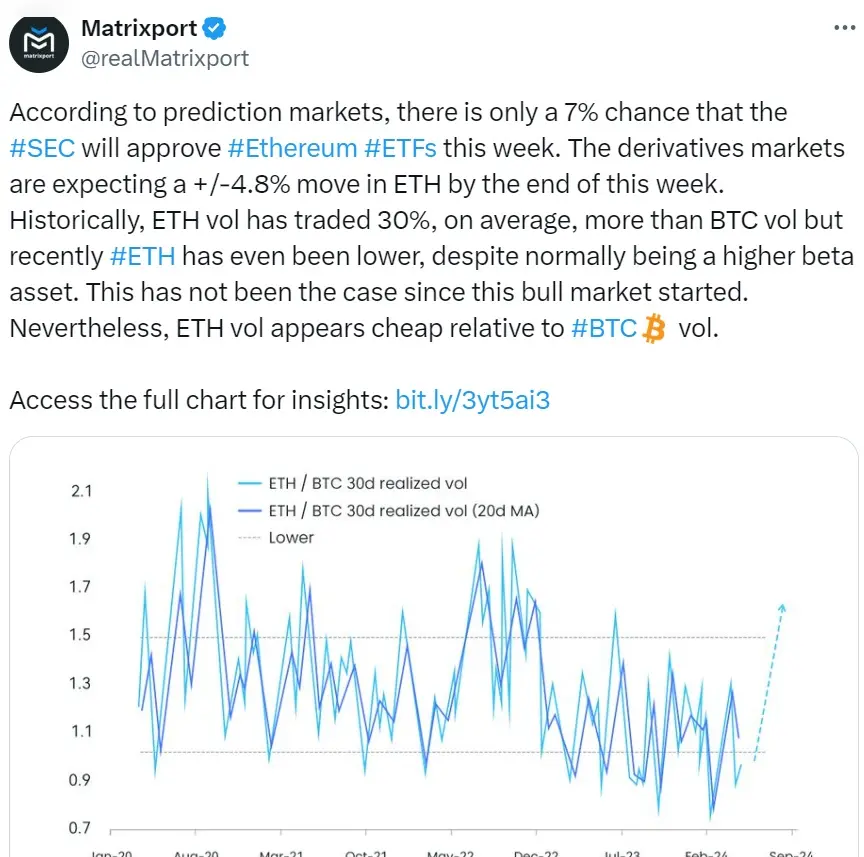This screenshot has height=857, width=864.
Task: Click the 2.1 y-axis label
Action: [x=82, y=491]
